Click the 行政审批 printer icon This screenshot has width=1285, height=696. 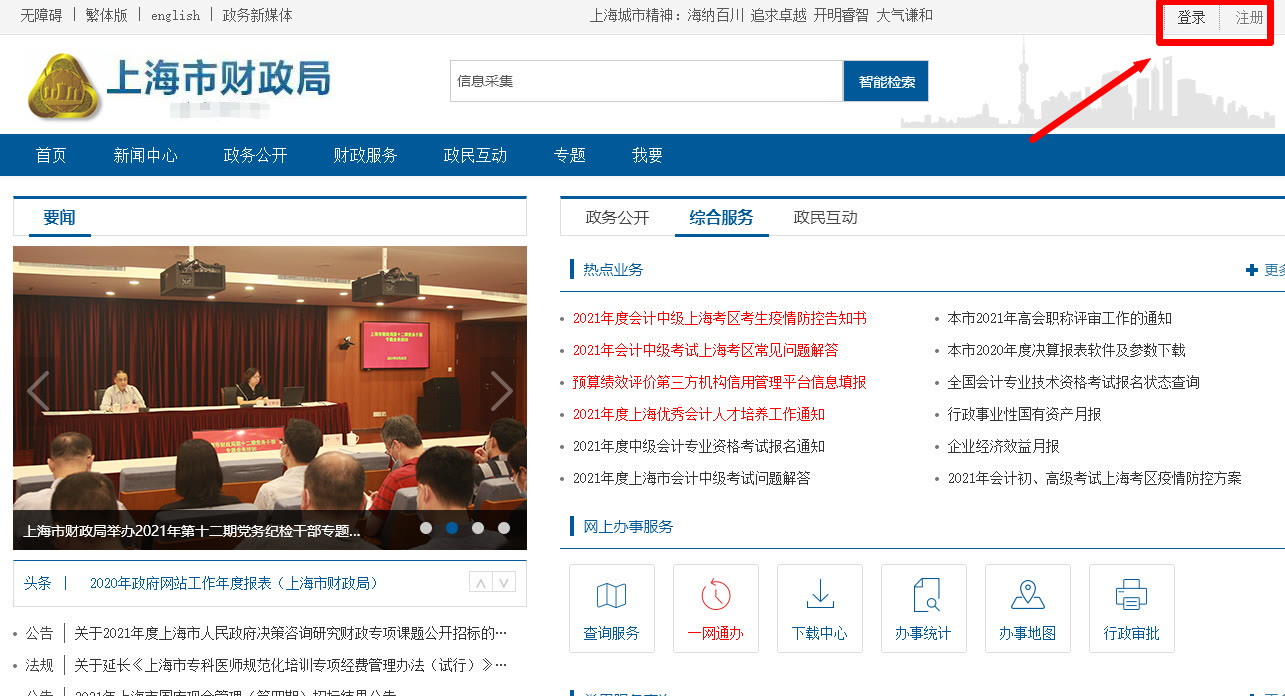pyautogui.click(x=1131, y=600)
